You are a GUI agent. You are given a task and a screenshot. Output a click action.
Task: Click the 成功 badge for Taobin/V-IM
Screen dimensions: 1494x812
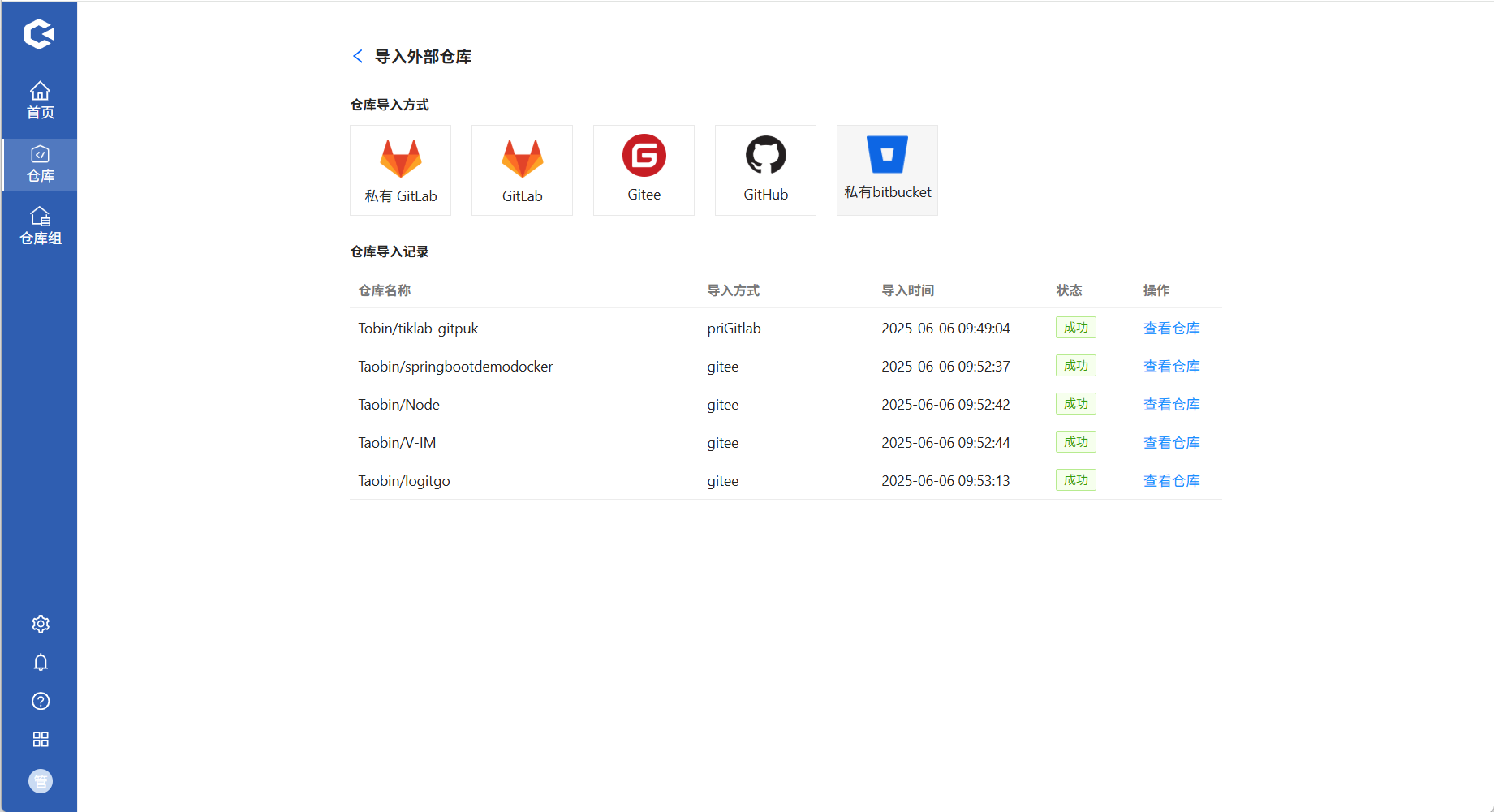(x=1075, y=441)
